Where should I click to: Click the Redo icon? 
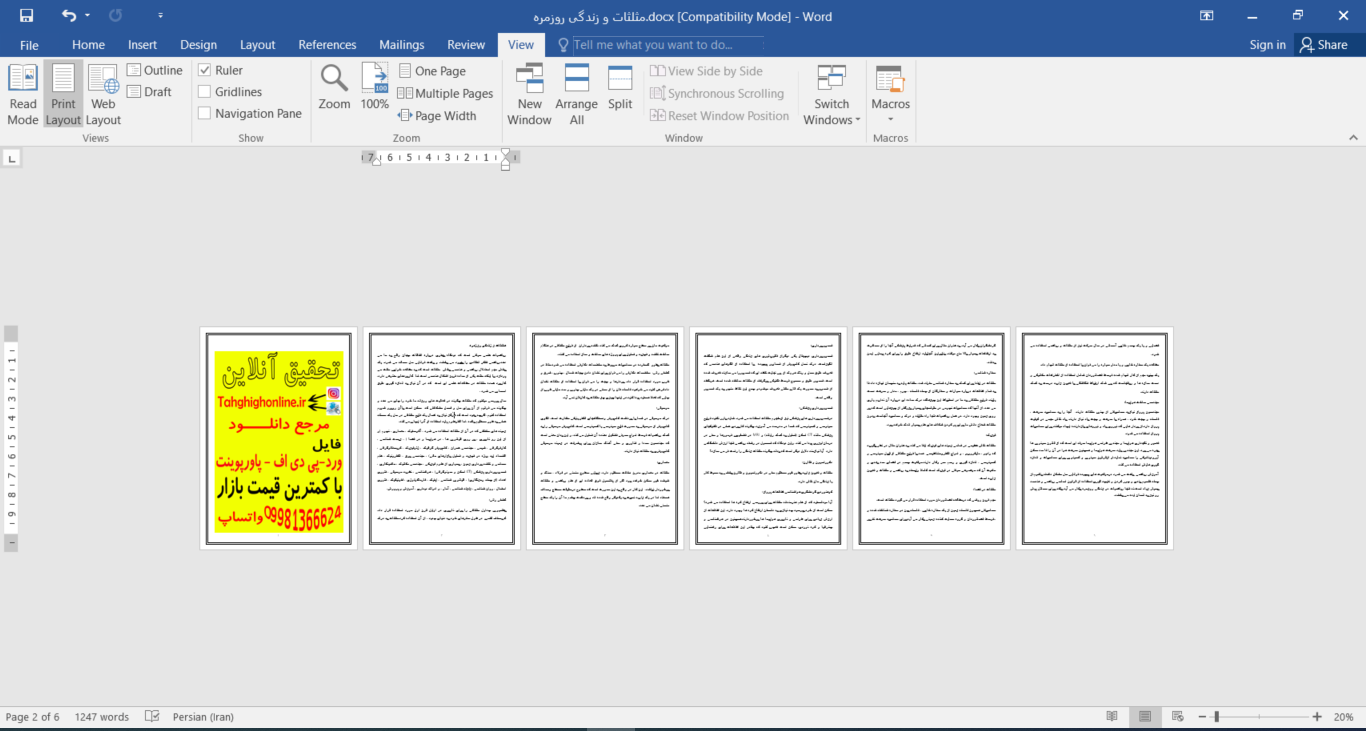point(116,16)
